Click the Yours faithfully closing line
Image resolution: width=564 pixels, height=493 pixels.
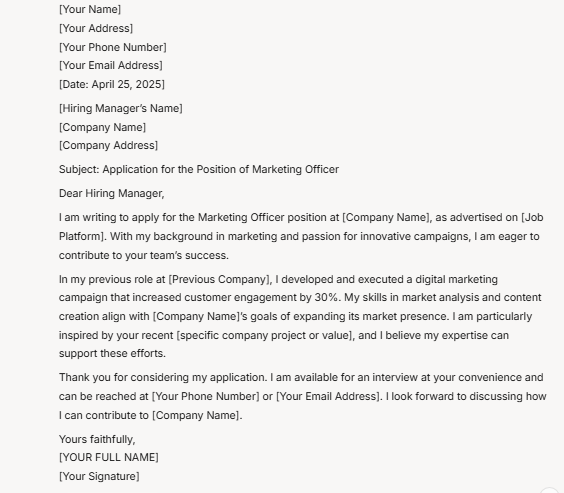click(97, 439)
